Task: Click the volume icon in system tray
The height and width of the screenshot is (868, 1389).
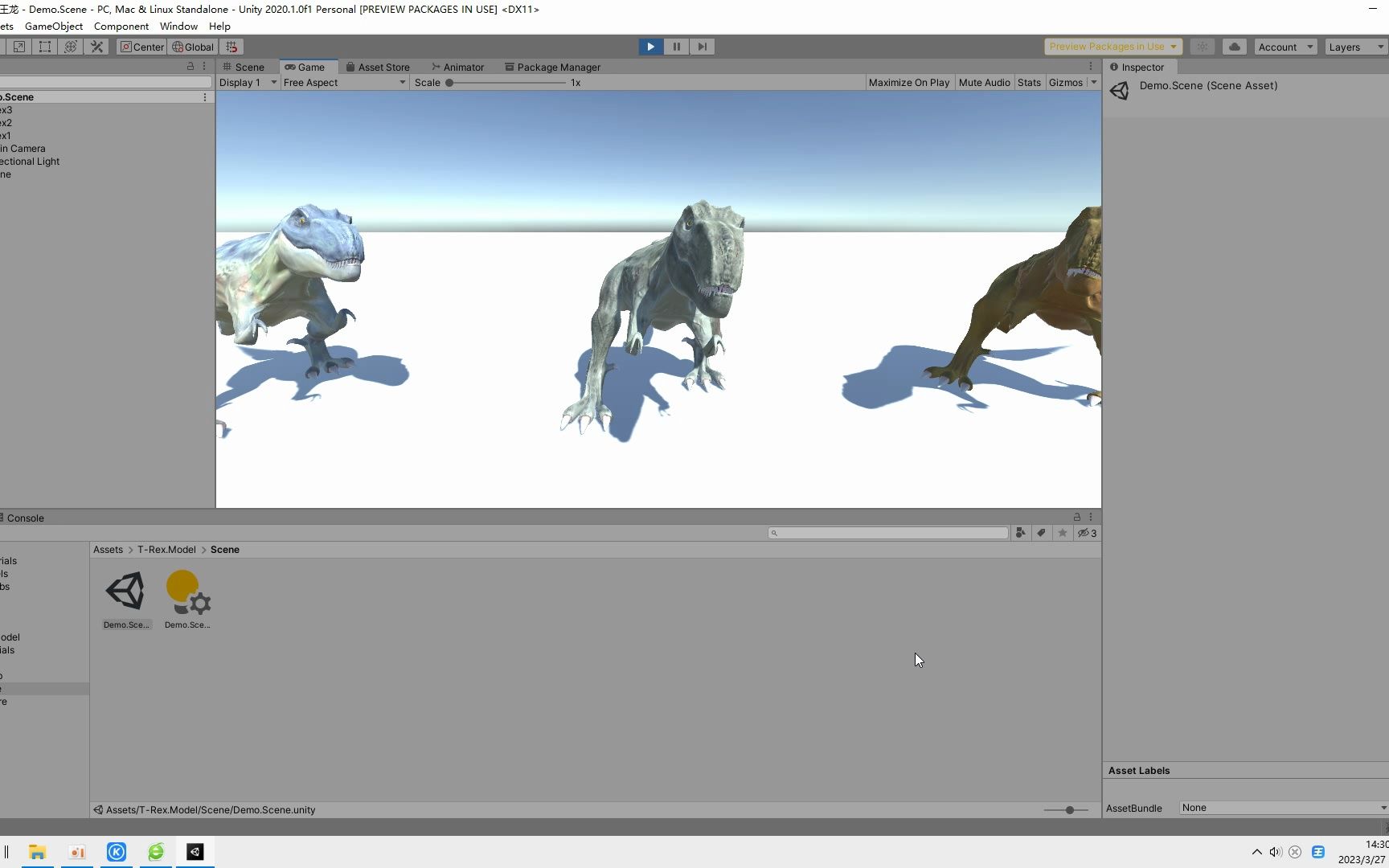Action: point(1276,852)
